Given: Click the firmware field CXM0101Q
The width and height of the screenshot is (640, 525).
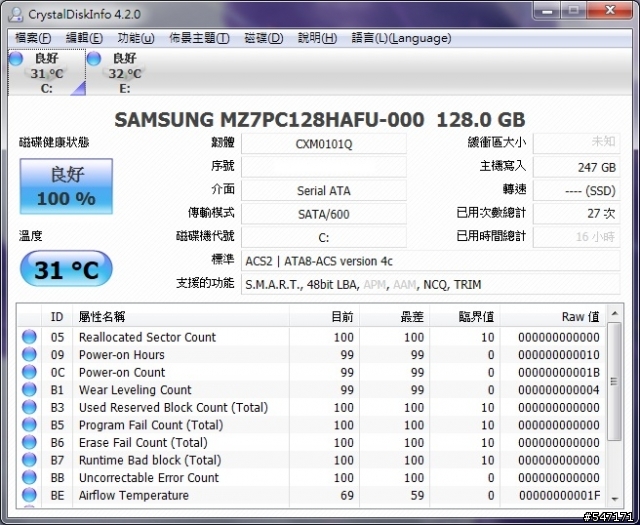Looking at the screenshot, I should pyautogui.click(x=324, y=144).
